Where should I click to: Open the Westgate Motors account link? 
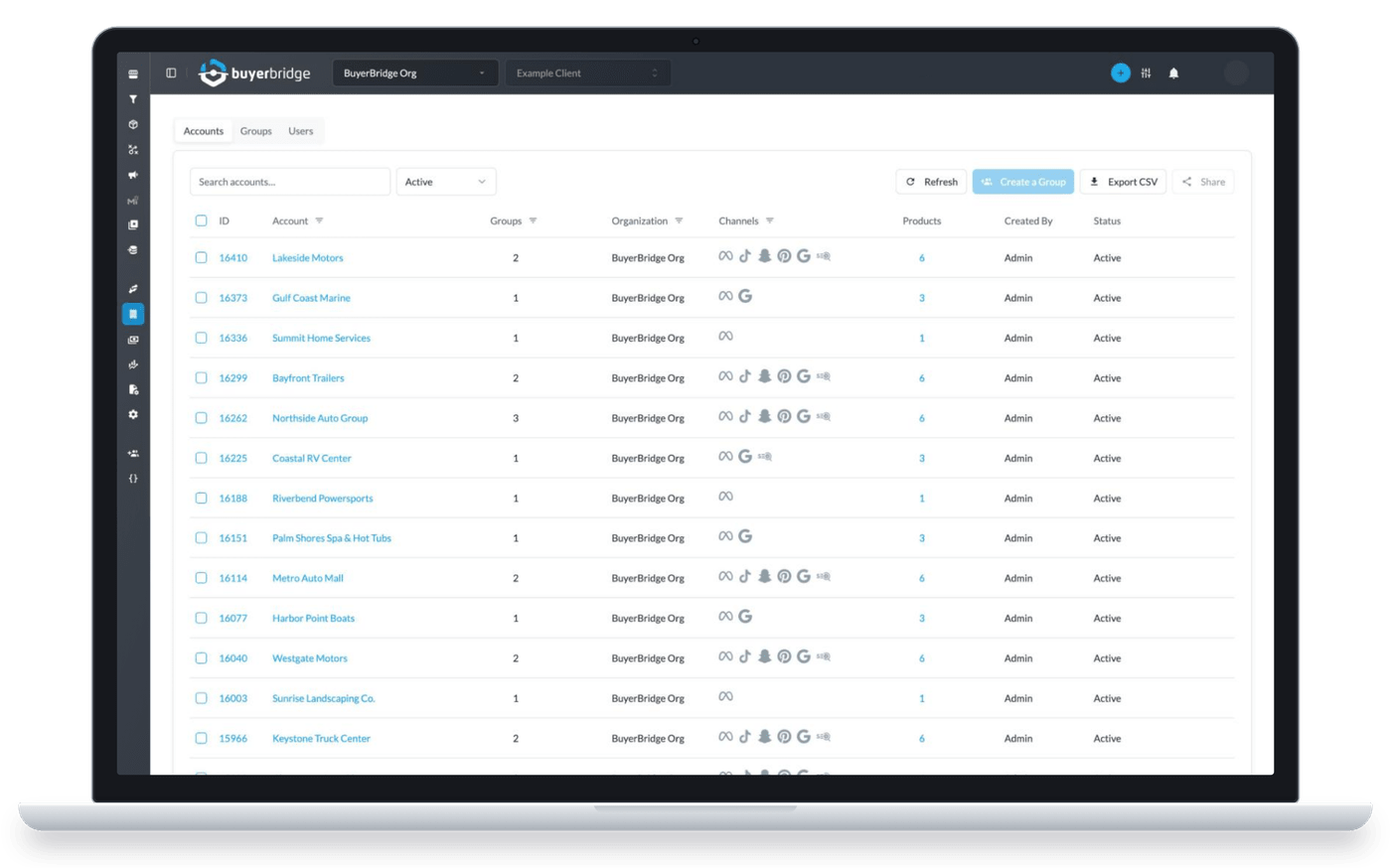tap(310, 658)
